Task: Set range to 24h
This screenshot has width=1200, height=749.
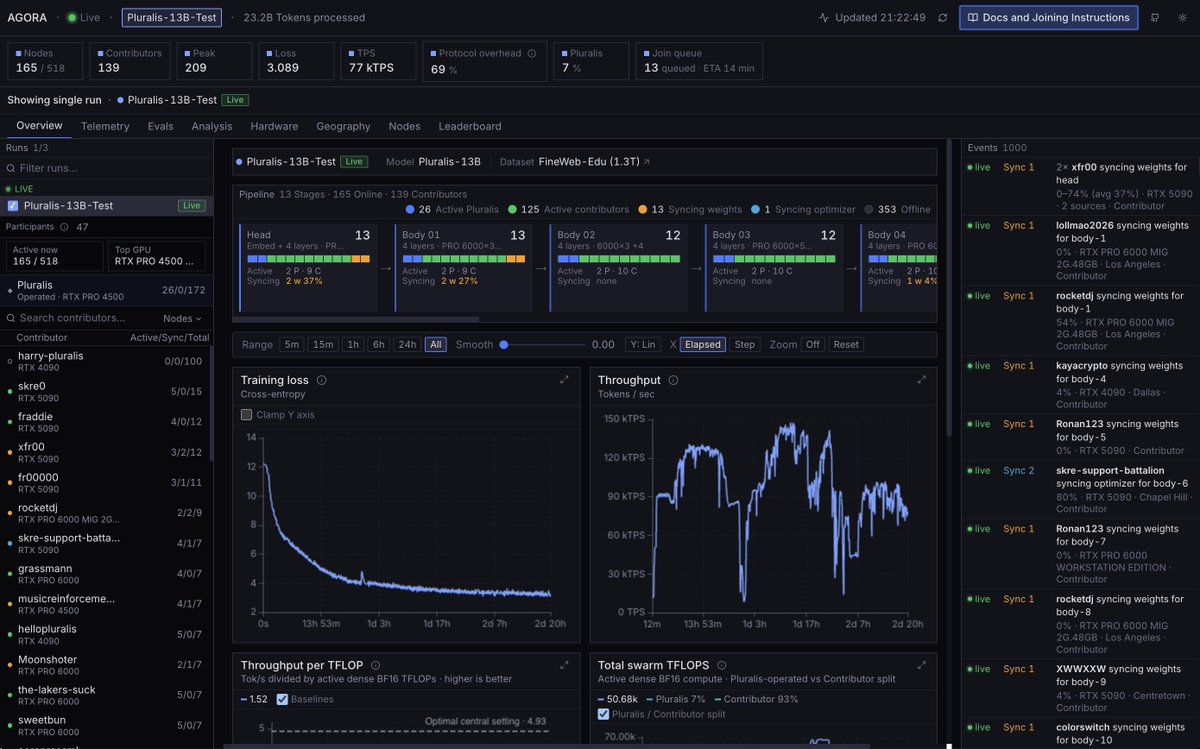Action: pos(406,344)
